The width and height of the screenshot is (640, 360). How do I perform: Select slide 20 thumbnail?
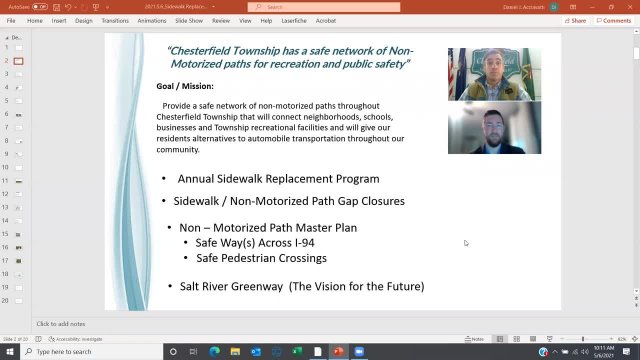click(x=19, y=301)
